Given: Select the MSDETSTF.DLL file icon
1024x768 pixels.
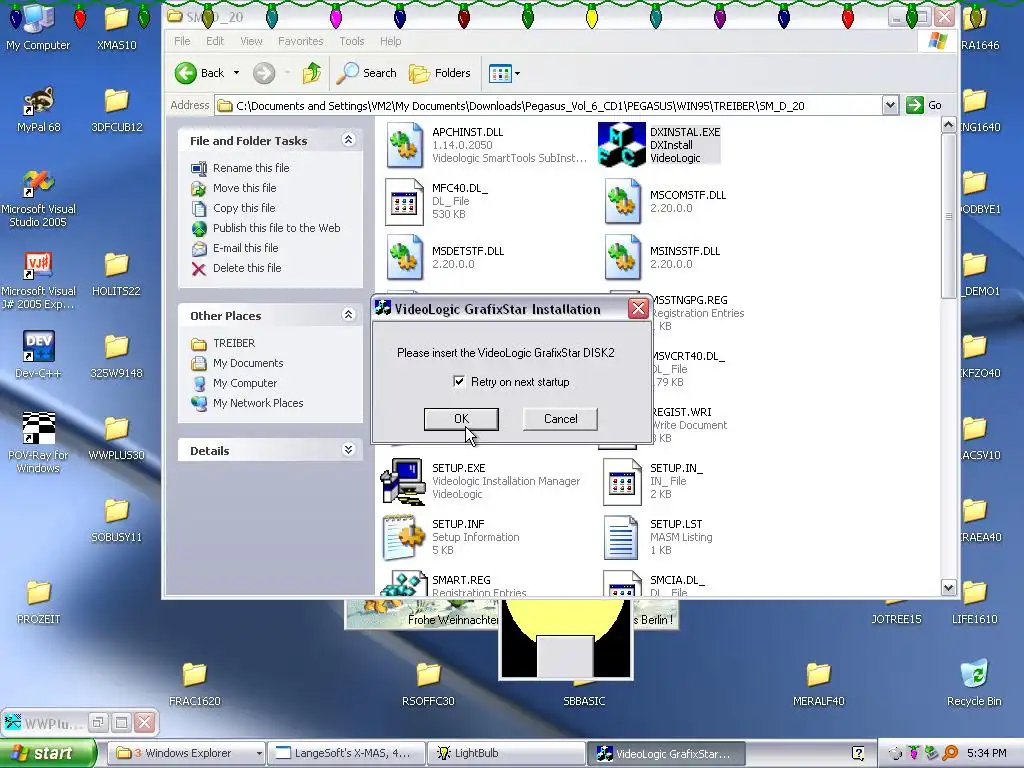Looking at the screenshot, I should [404, 257].
